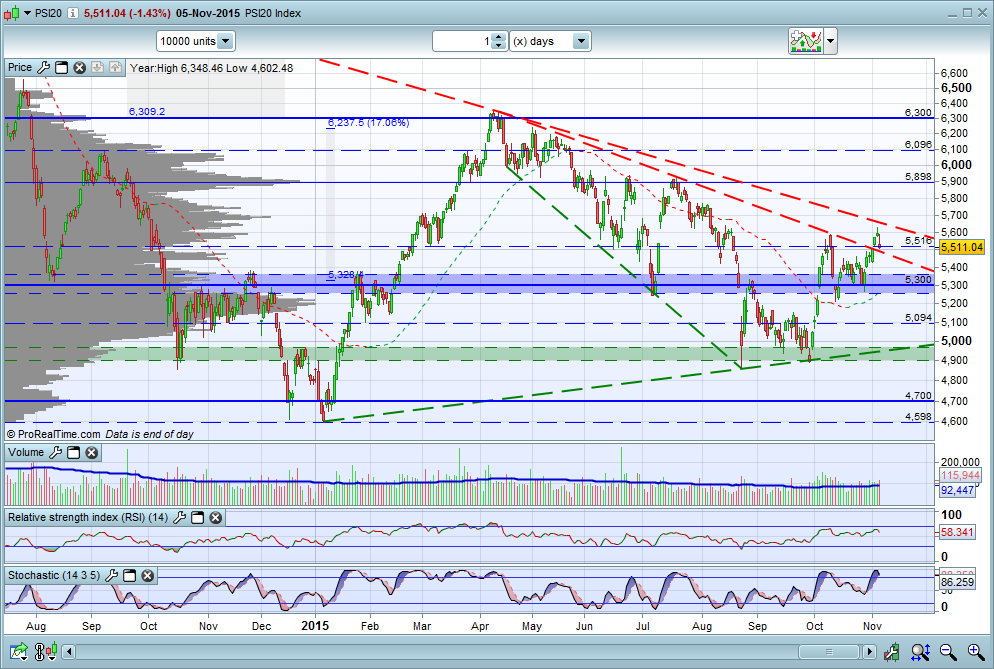Open the Price panel wrench settings
The width and height of the screenshot is (994, 669).
(44, 67)
